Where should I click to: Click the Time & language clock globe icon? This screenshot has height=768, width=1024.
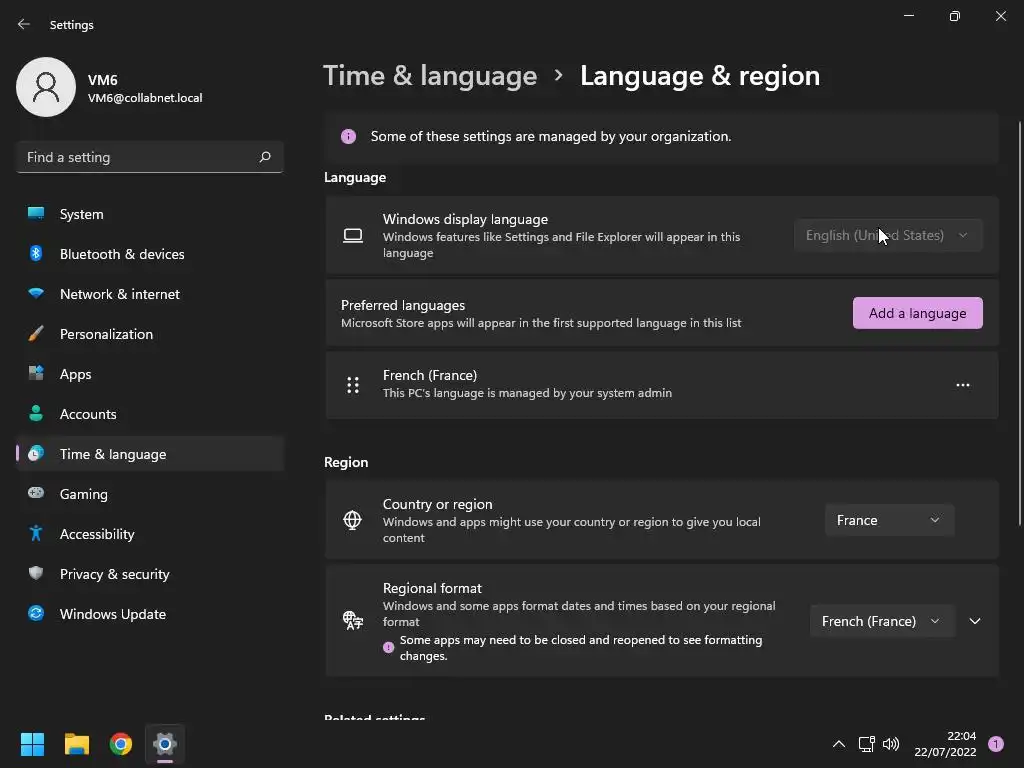click(x=36, y=453)
